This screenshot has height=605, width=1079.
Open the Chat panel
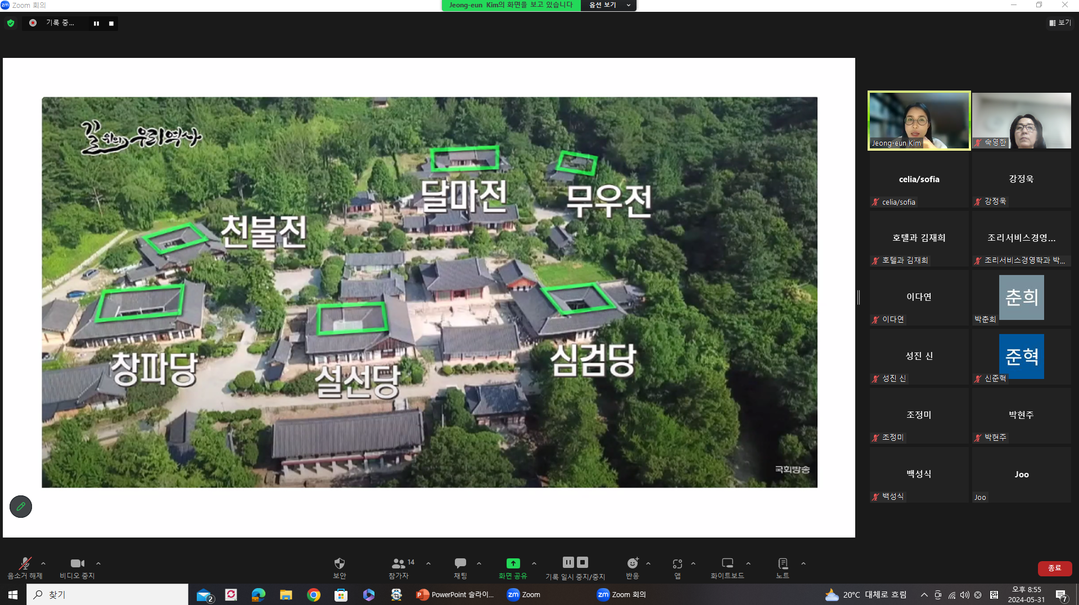pyautogui.click(x=460, y=565)
